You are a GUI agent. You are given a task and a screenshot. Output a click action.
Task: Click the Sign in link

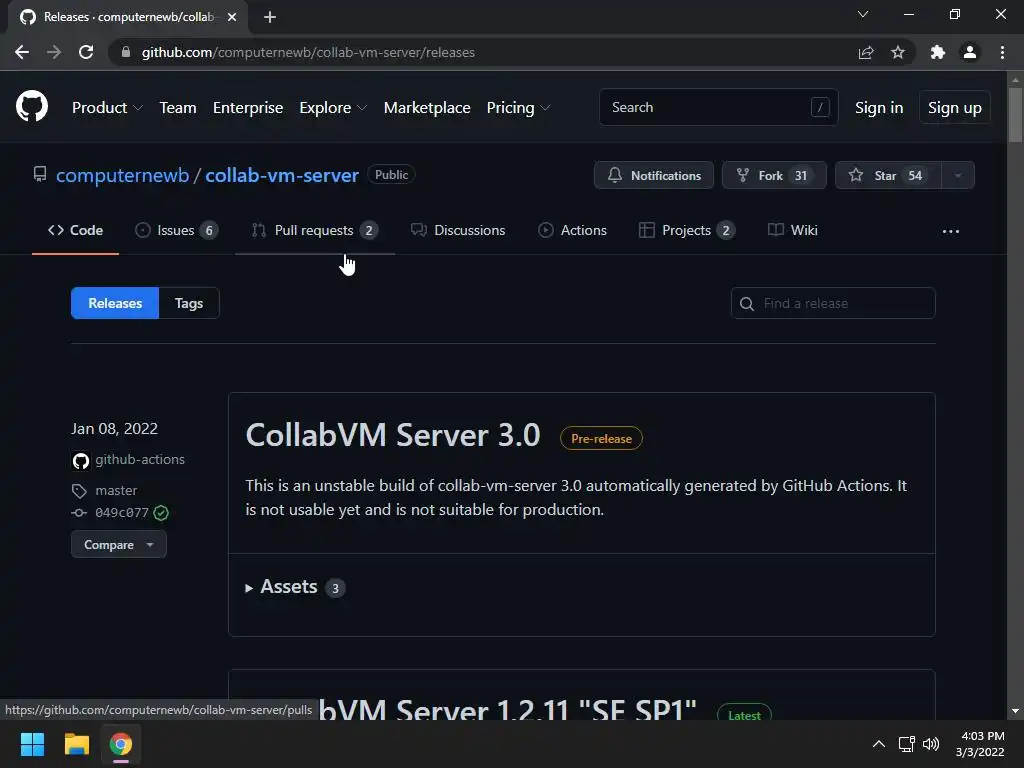[x=879, y=108]
